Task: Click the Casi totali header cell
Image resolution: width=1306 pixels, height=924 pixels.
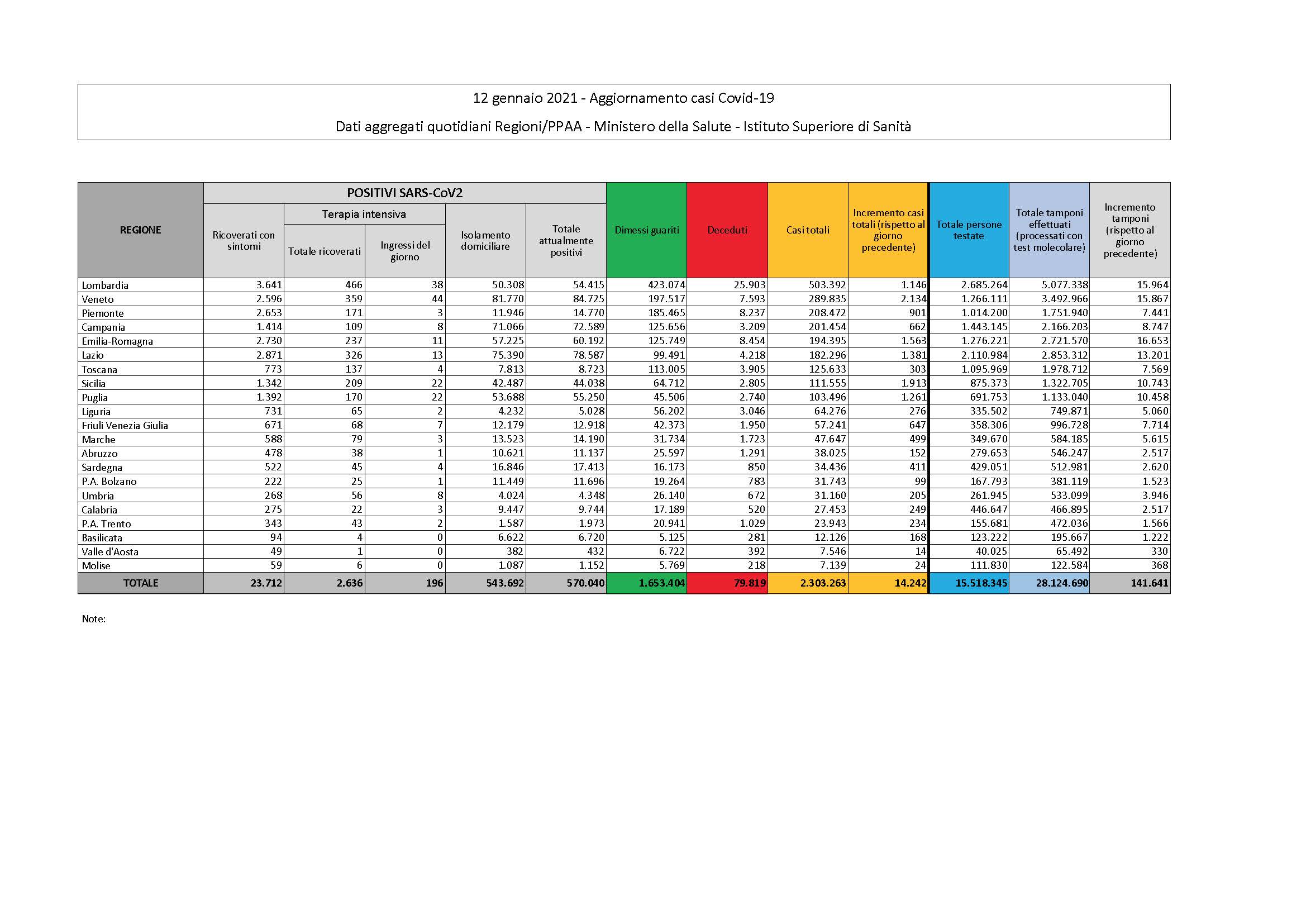Action: point(808,230)
